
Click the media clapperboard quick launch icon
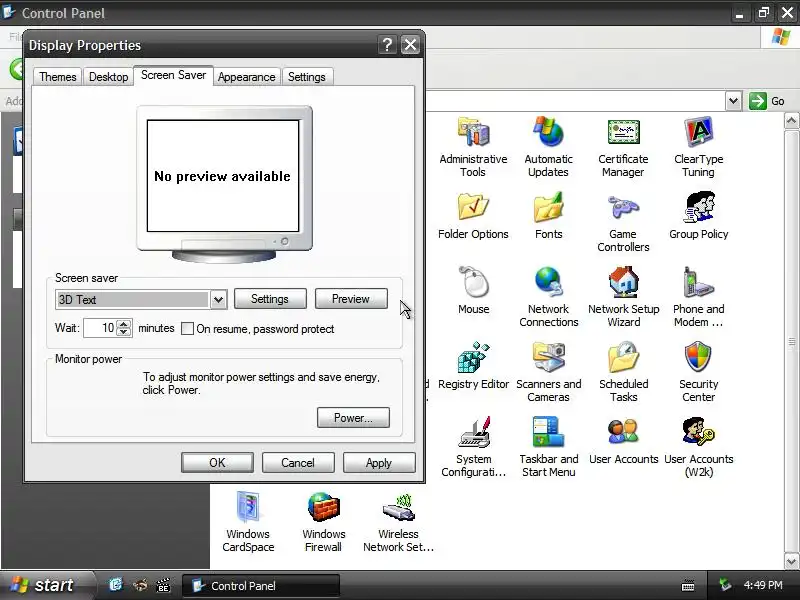pos(163,585)
